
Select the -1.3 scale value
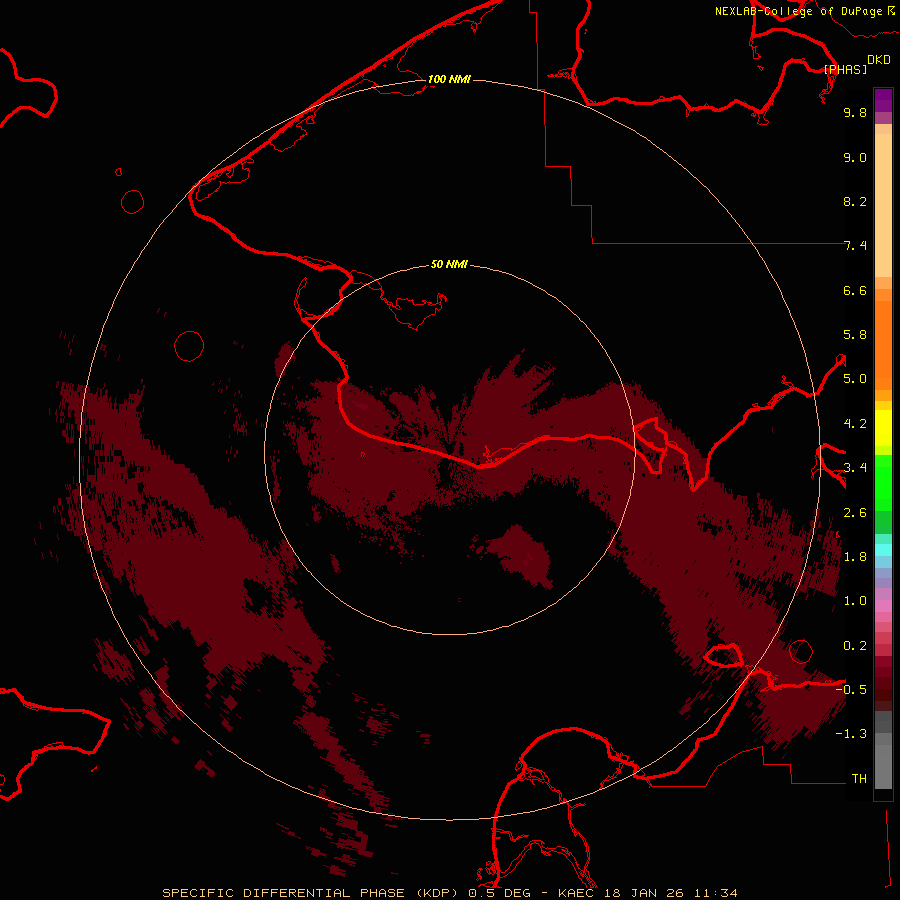point(851,734)
